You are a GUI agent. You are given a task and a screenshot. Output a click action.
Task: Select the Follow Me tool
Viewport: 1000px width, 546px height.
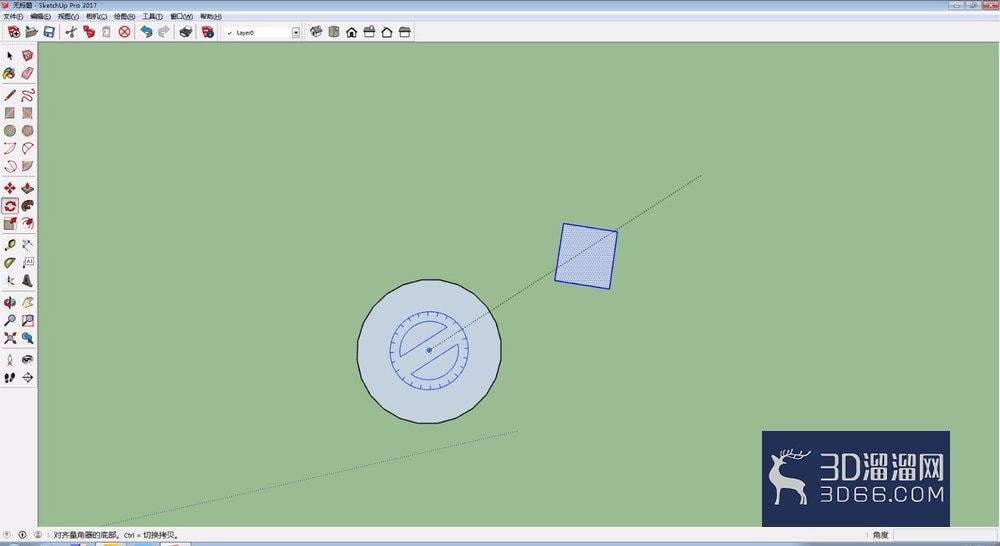click(27, 206)
